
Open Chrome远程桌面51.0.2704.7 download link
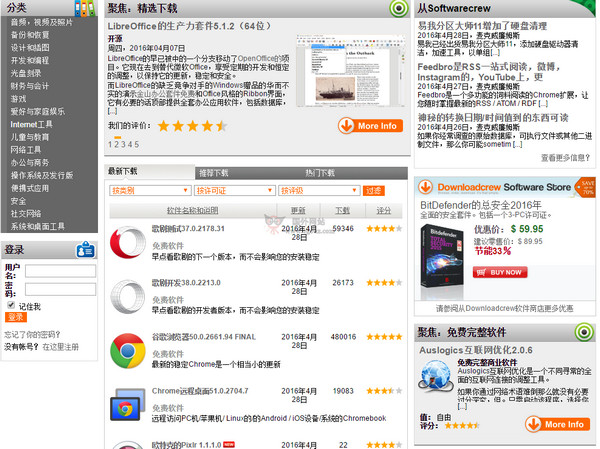(x=200, y=391)
